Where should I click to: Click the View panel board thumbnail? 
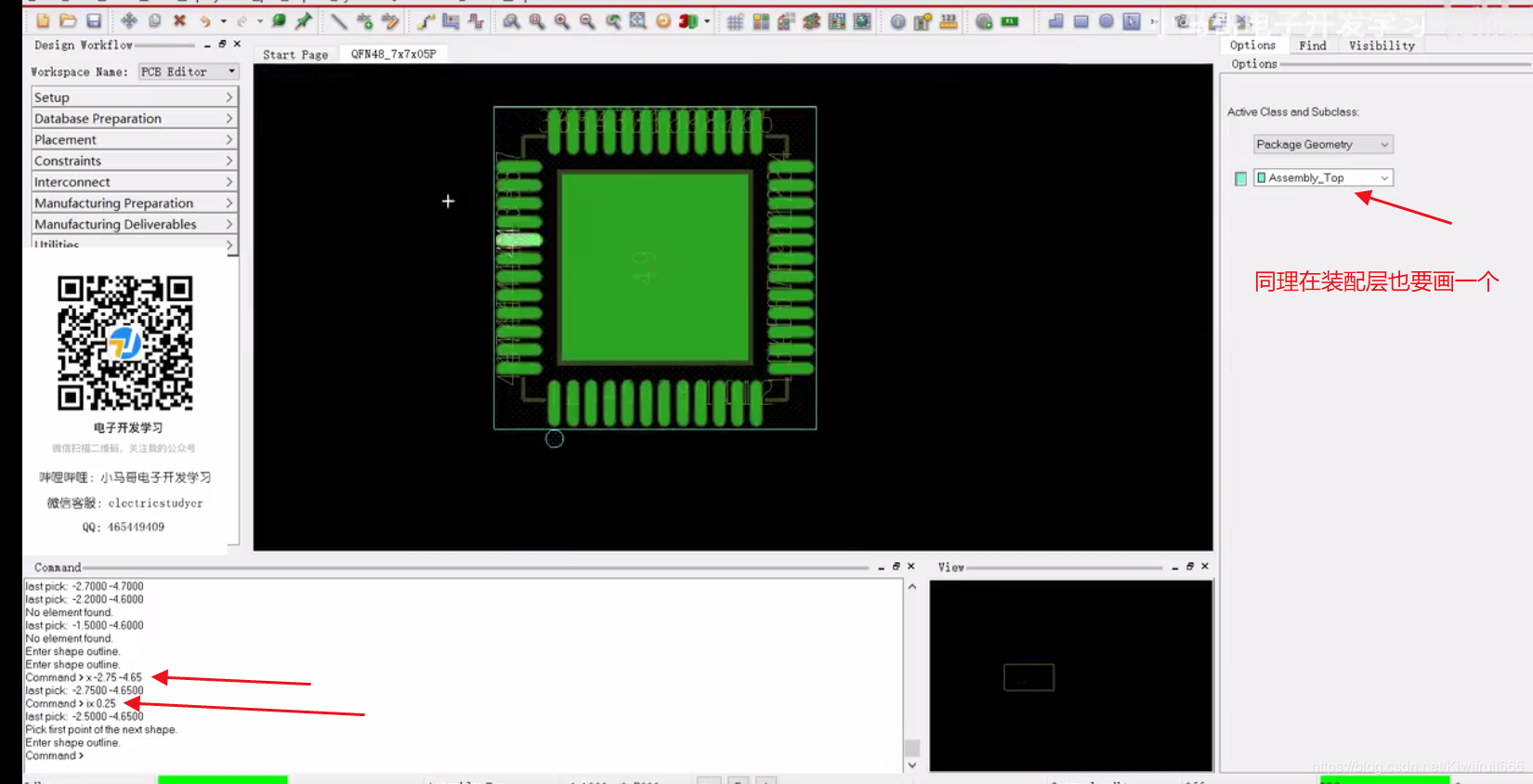click(x=1029, y=677)
